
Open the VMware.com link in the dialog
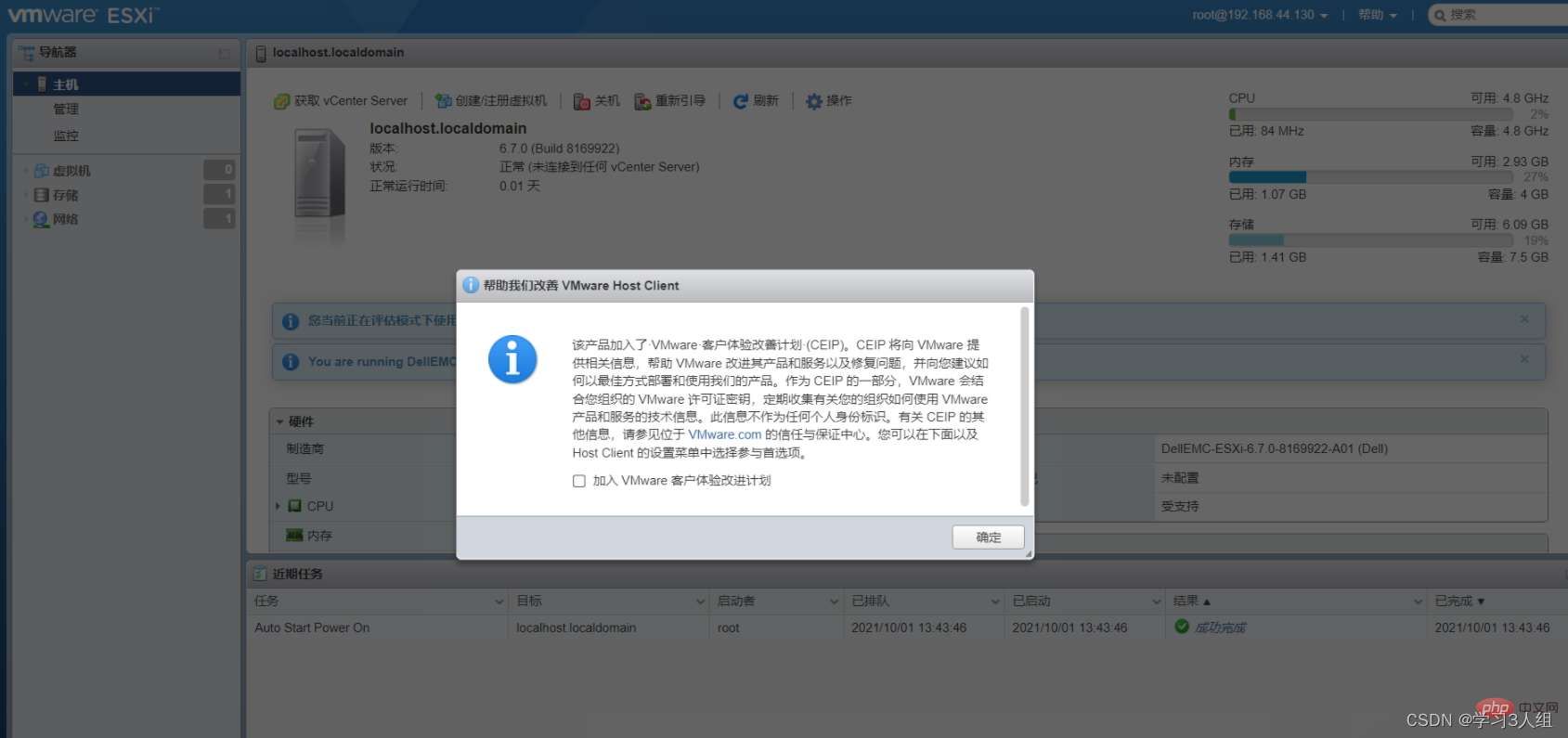725,434
